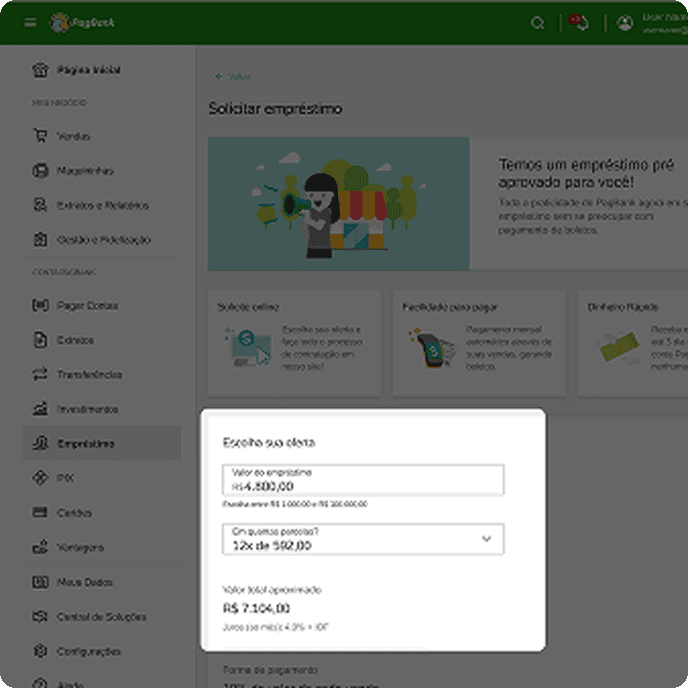This screenshot has height=688, width=688.
Task: Click the PIX diamond icon
Action: tap(40, 478)
